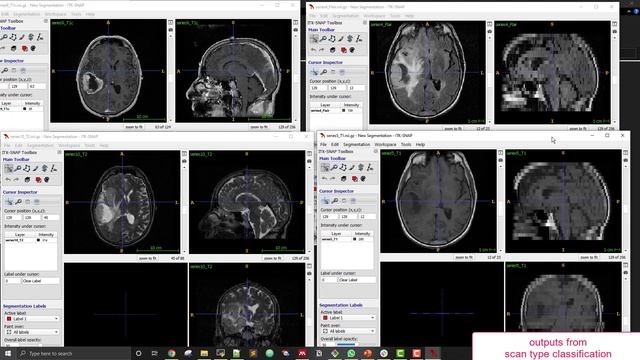
Task: Open Active label dropdown in series10_T2 window
Action: point(32,318)
